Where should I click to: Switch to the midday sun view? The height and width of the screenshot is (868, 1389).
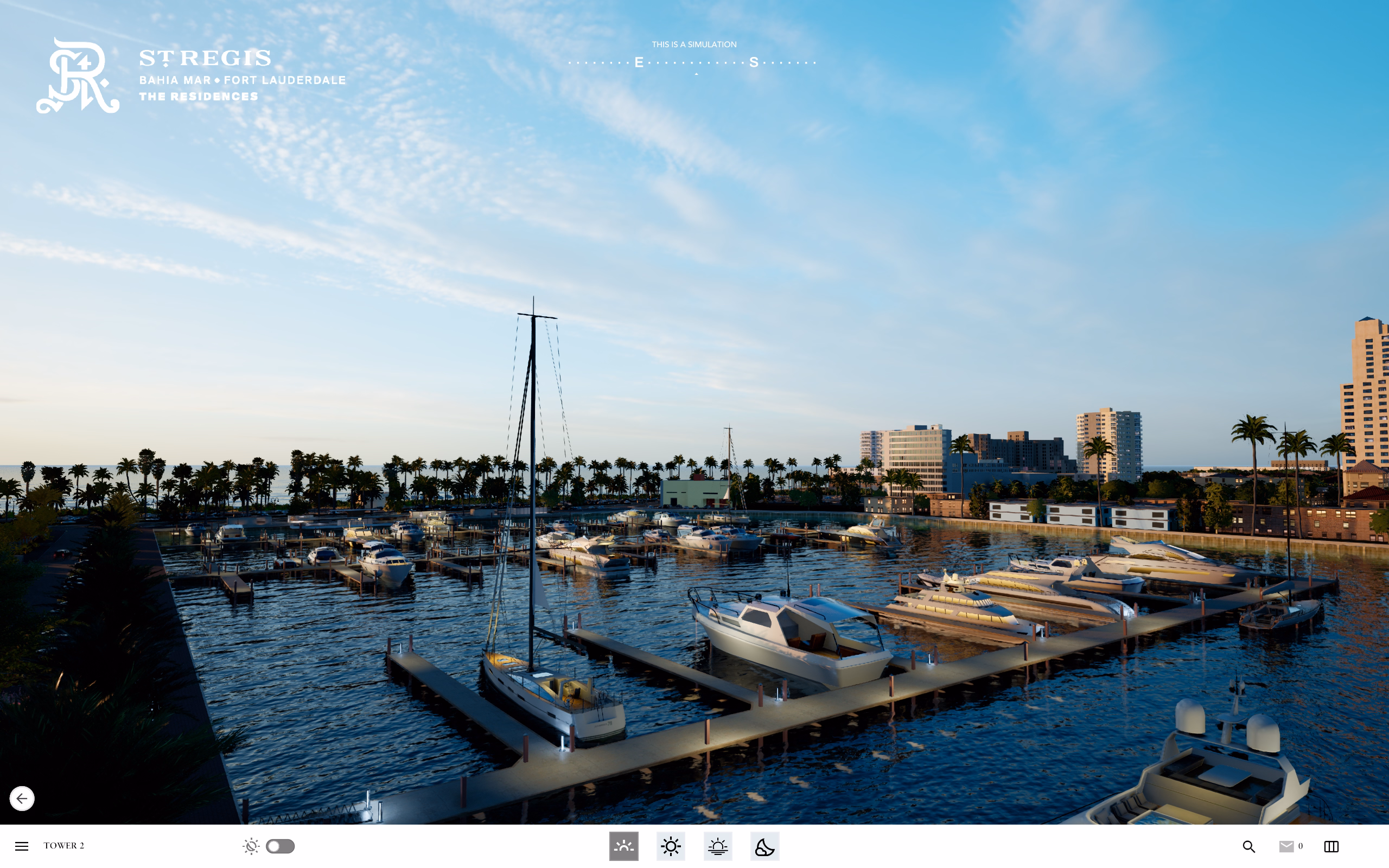pyautogui.click(x=671, y=846)
